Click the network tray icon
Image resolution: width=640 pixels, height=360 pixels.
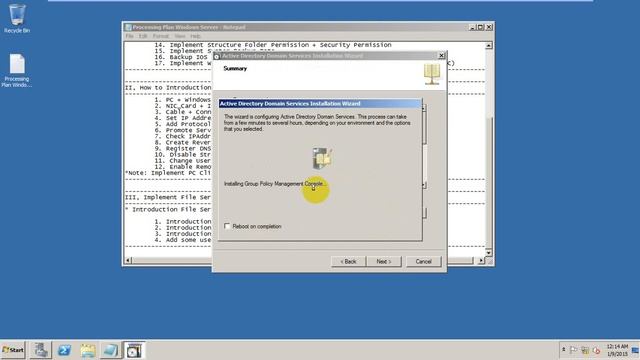click(585, 350)
